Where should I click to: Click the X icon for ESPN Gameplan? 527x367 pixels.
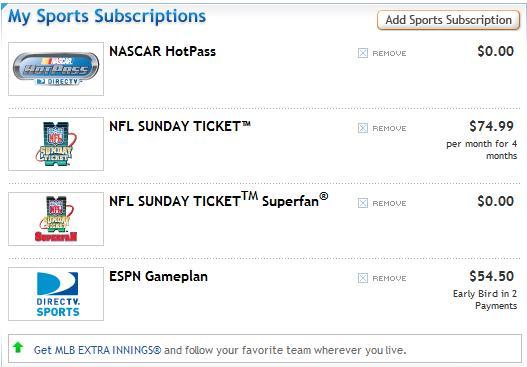[x=363, y=278]
